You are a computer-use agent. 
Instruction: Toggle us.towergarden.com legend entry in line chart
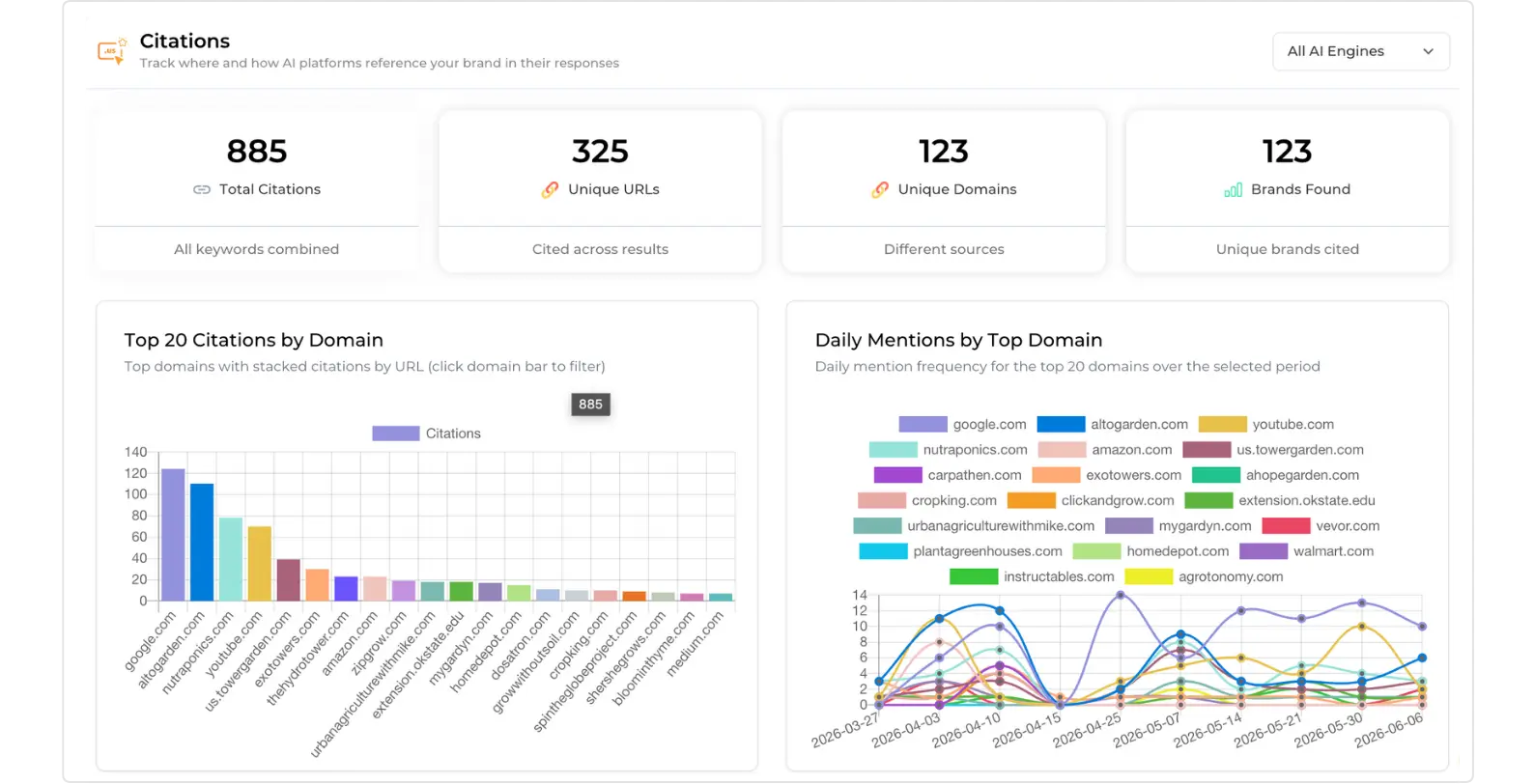tap(1273, 450)
